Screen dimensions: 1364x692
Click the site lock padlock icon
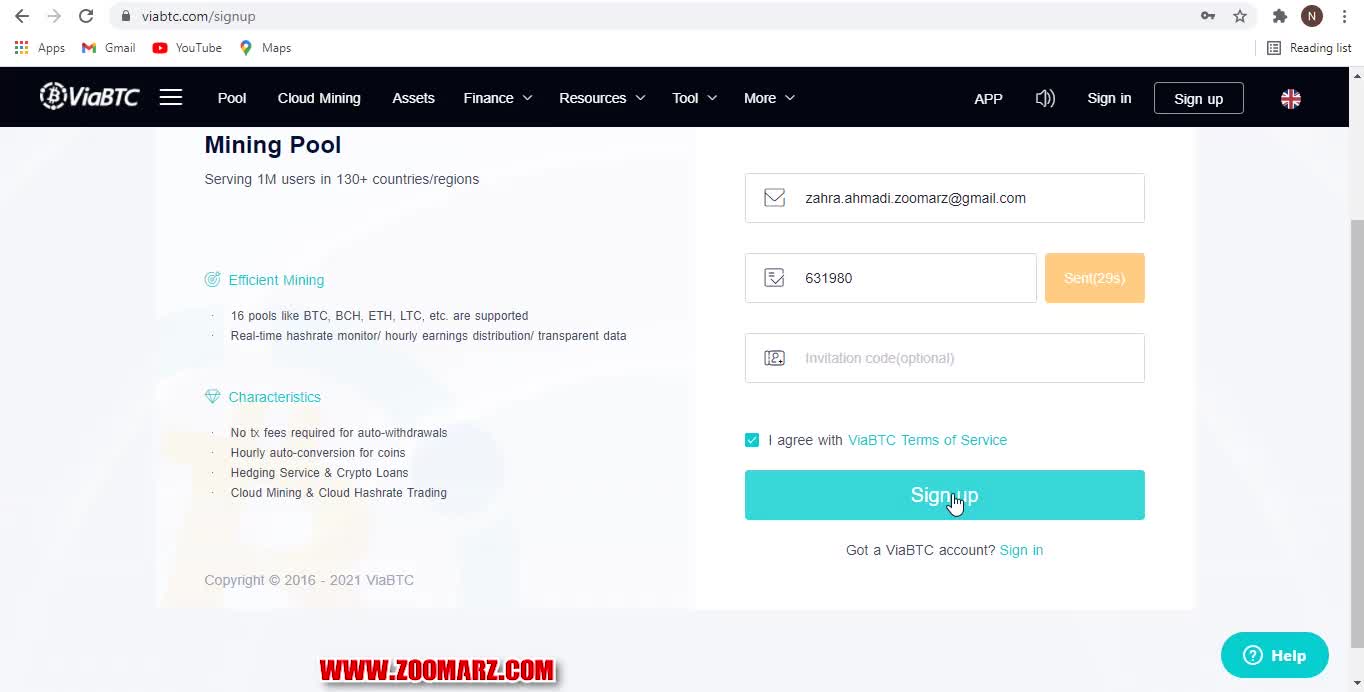coord(125,16)
